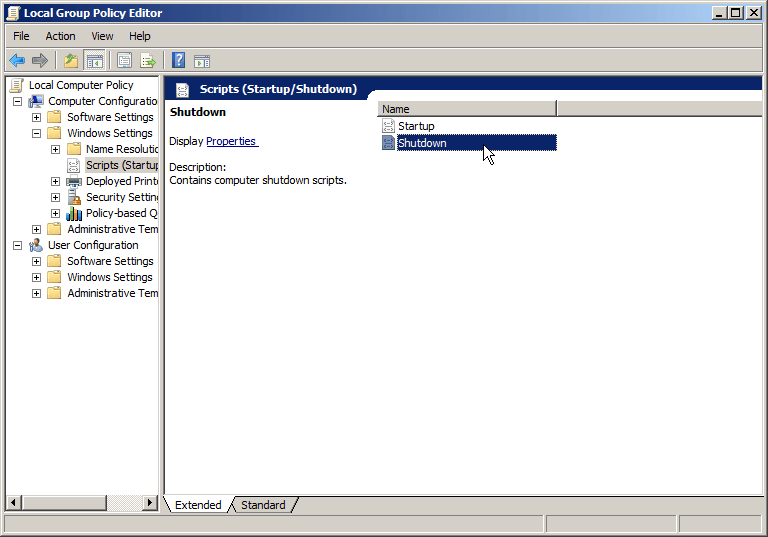Toggle Show/Hide Action Pane toolbar icon
768x537 pixels.
point(202,61)
